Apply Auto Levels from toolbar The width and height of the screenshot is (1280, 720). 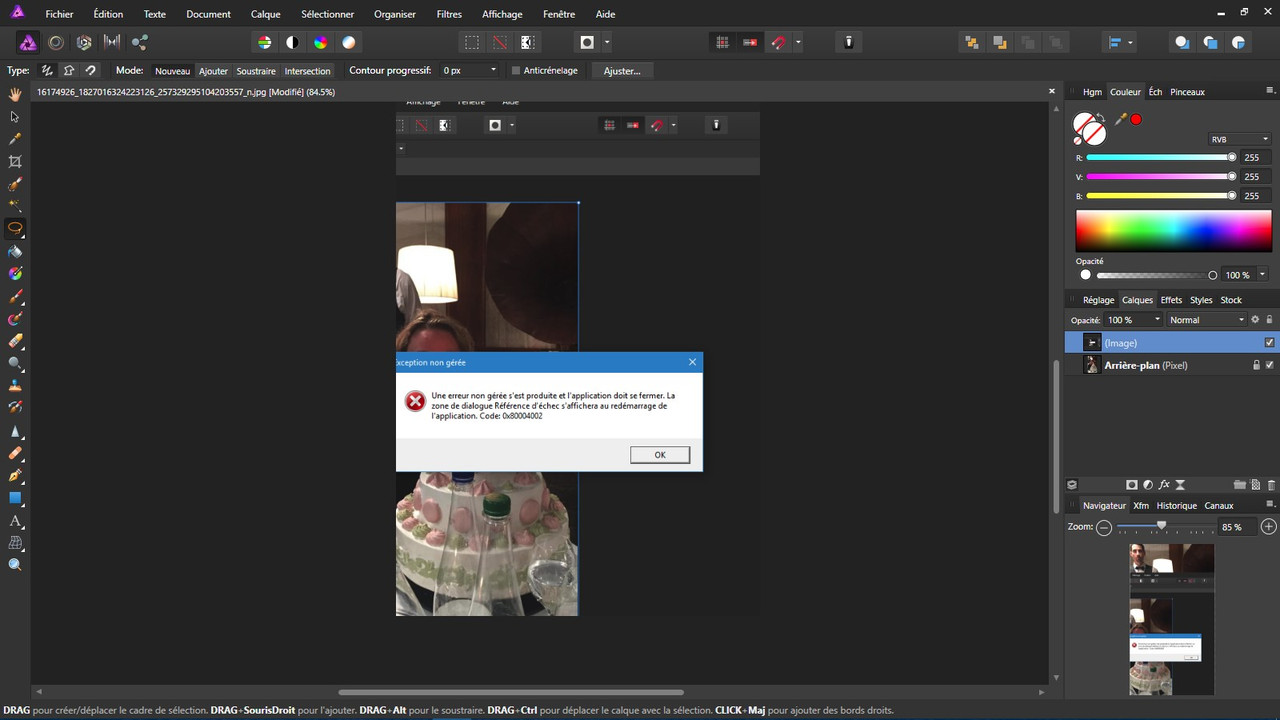click(264, 42)
